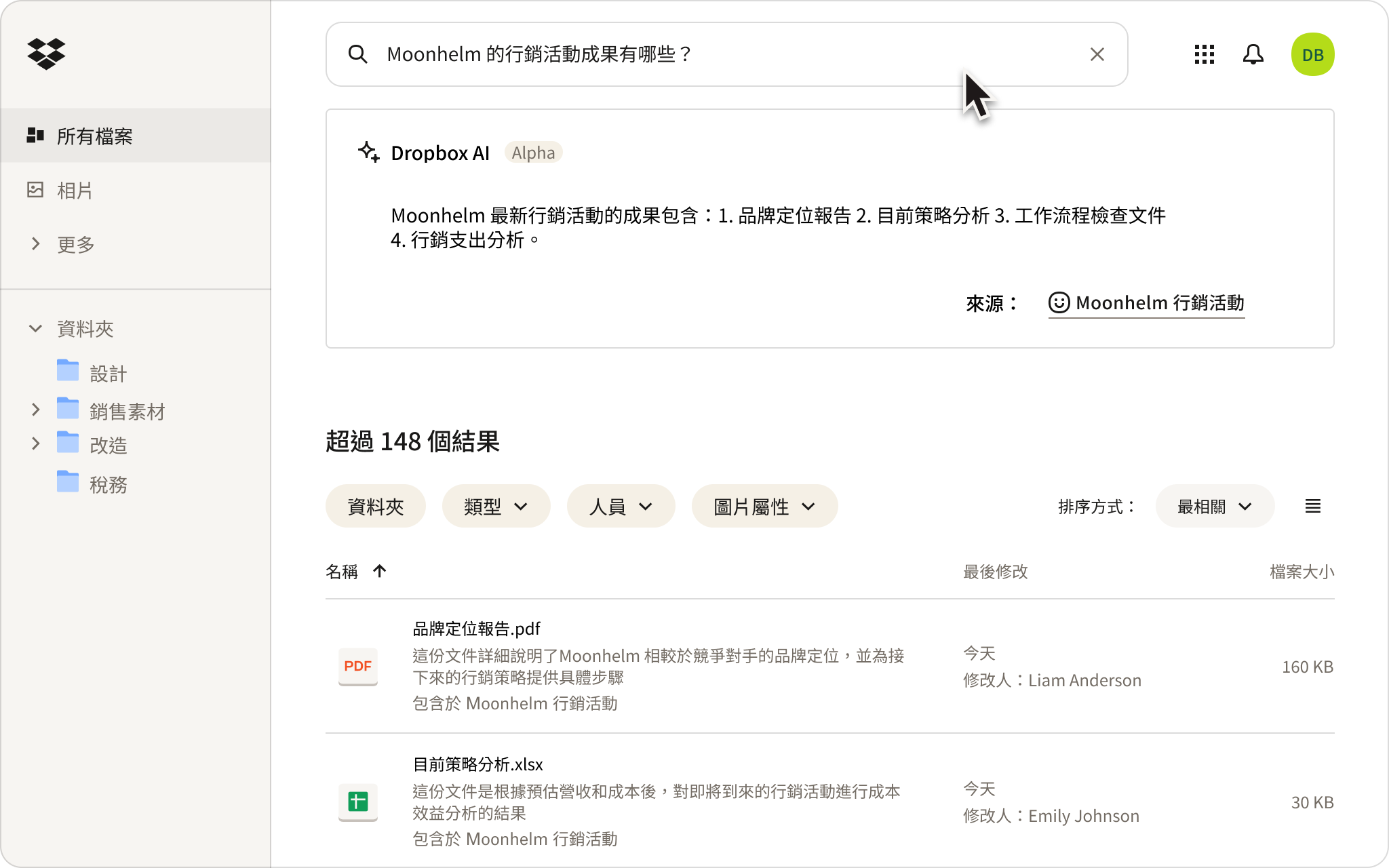
Task: Click 修改人：Emily Johnson
Action: pos(1051,816)
